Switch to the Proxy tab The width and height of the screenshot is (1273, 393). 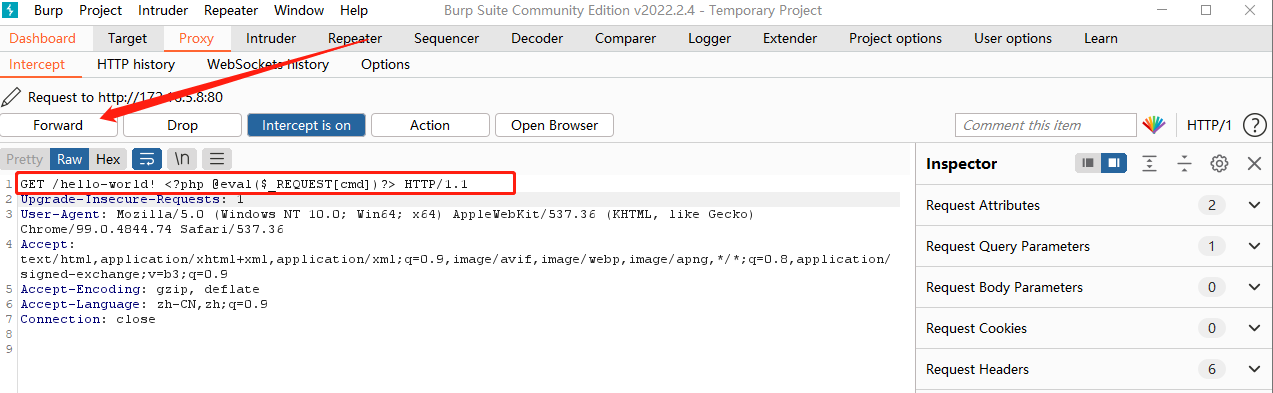[196, 38]
